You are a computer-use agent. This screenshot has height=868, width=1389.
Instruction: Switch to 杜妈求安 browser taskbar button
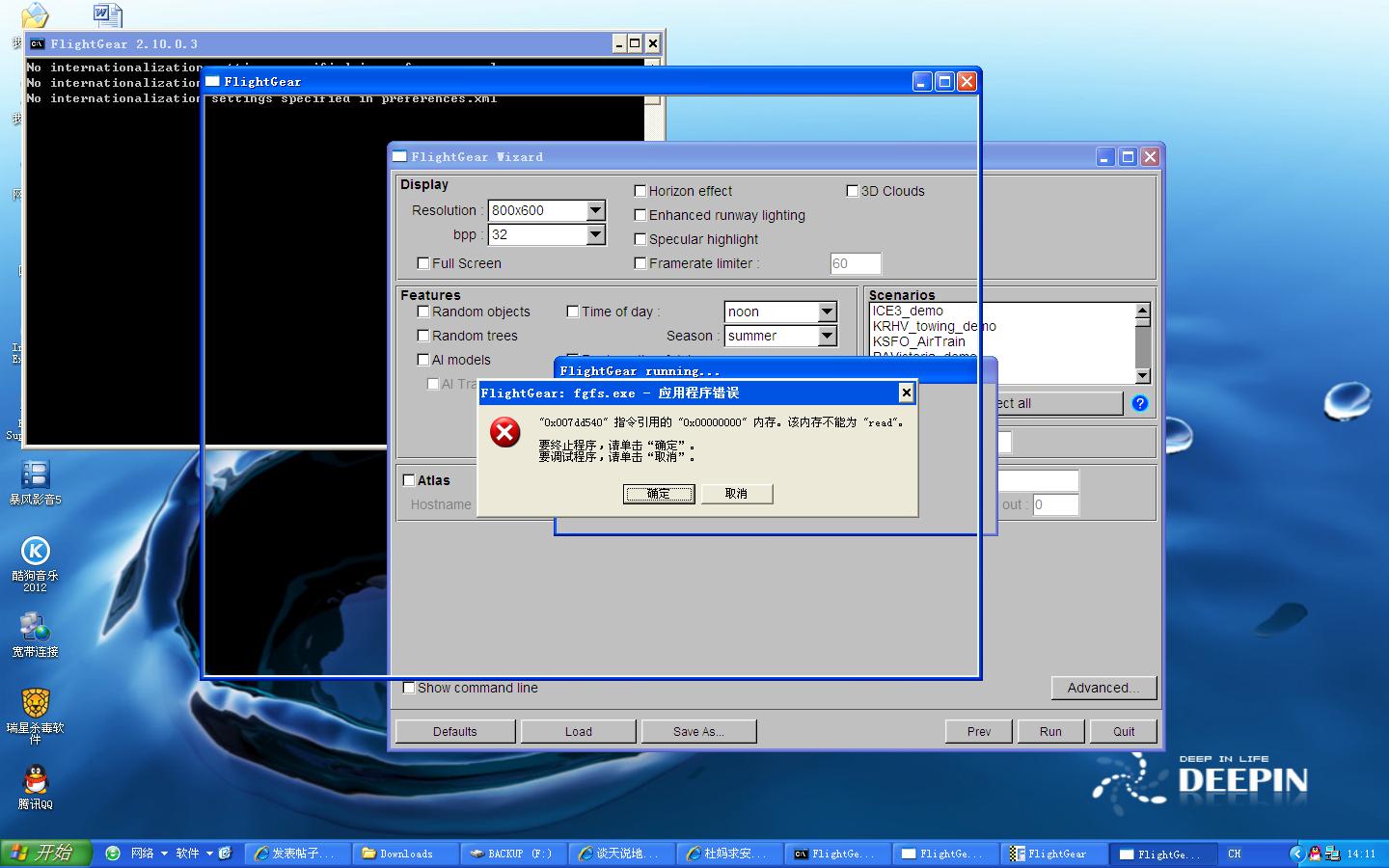tap(729, 854)
